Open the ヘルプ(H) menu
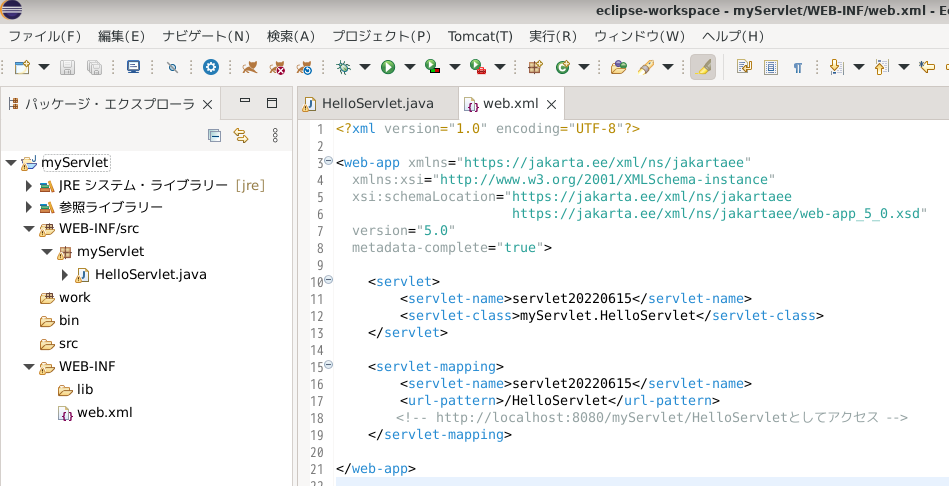949x486 pixels. pos(733,36)
